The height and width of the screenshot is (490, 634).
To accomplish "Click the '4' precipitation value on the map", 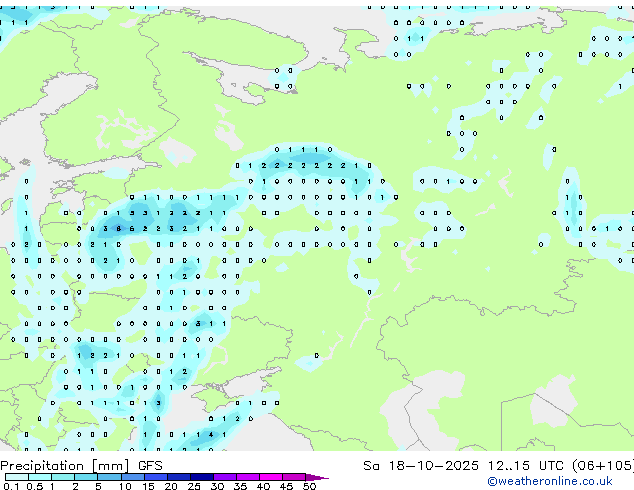I will pyautogui.click(x=211, y=435).
